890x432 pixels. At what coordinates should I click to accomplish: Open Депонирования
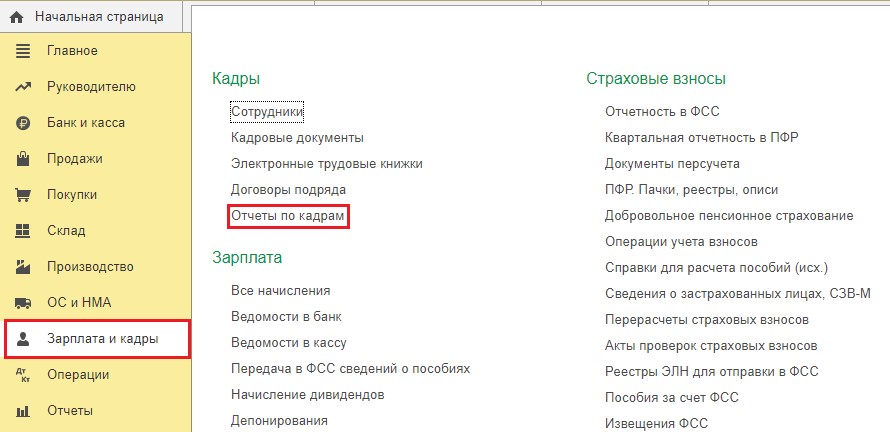click(279, 421)
